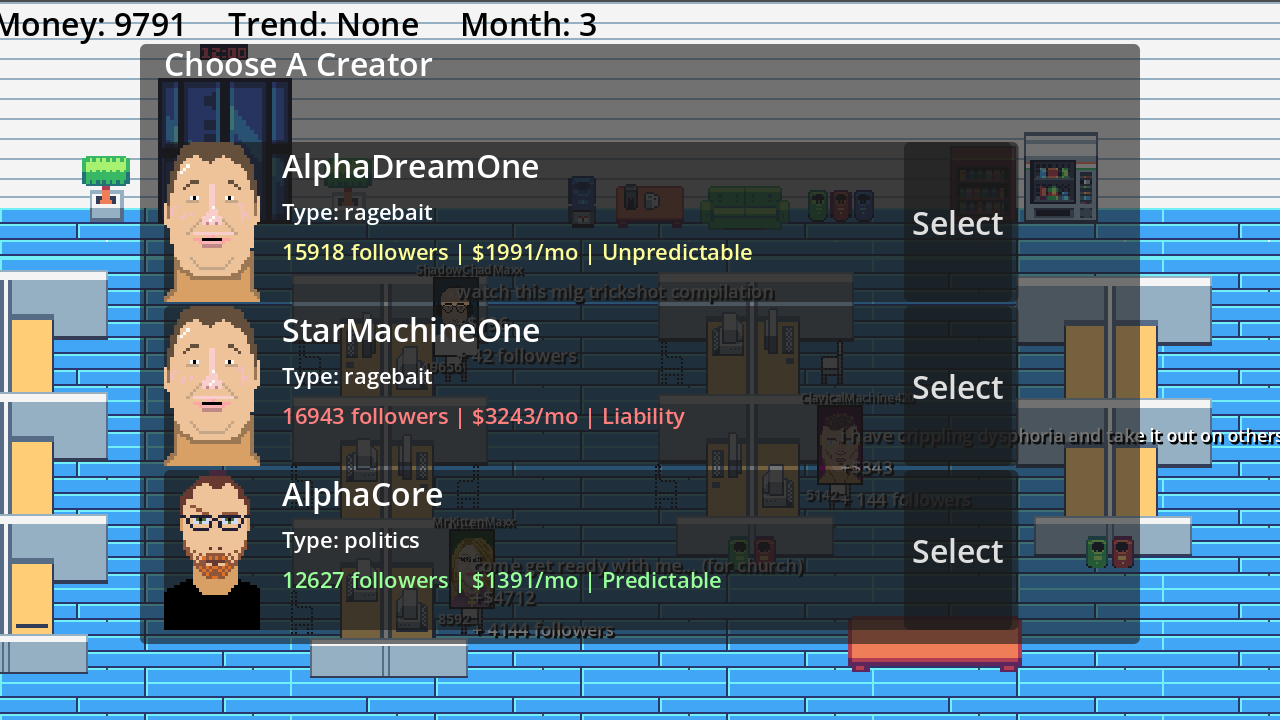Click the "Money: 9791" counter
The height and width of the screenshot is (720, 1280).
tap(93, 24)
